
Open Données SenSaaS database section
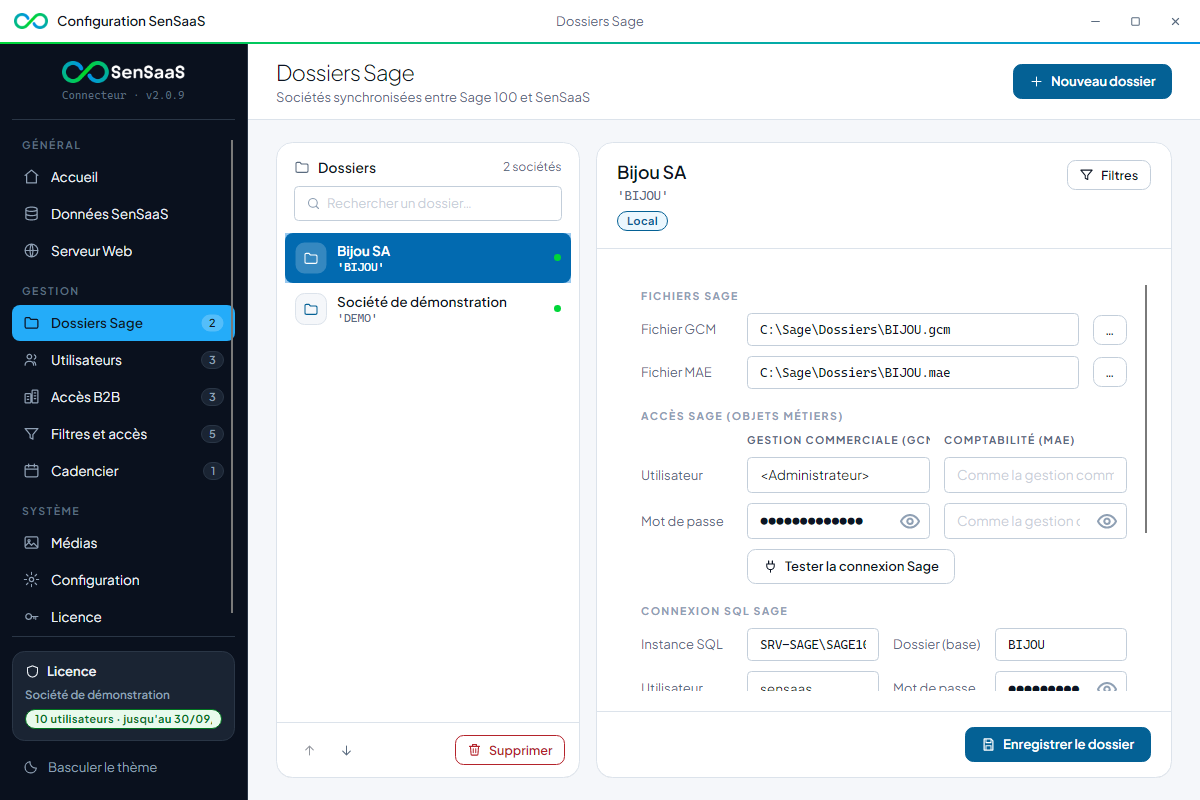click(123, 214)
